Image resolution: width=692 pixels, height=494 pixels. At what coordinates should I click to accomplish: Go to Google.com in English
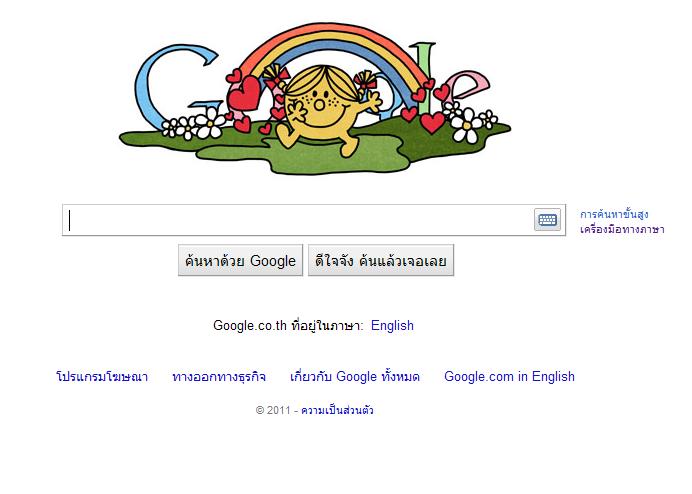(509, 377)
